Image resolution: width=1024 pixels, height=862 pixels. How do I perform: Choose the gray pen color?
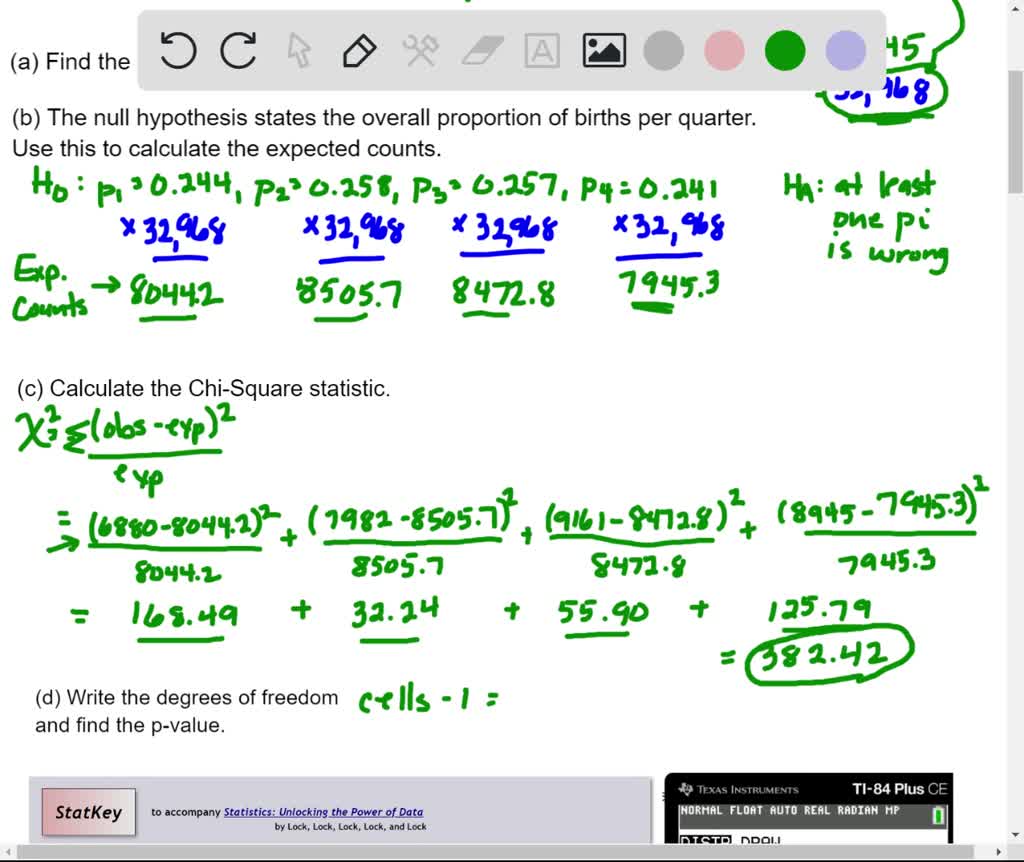(x=664, y=51)
